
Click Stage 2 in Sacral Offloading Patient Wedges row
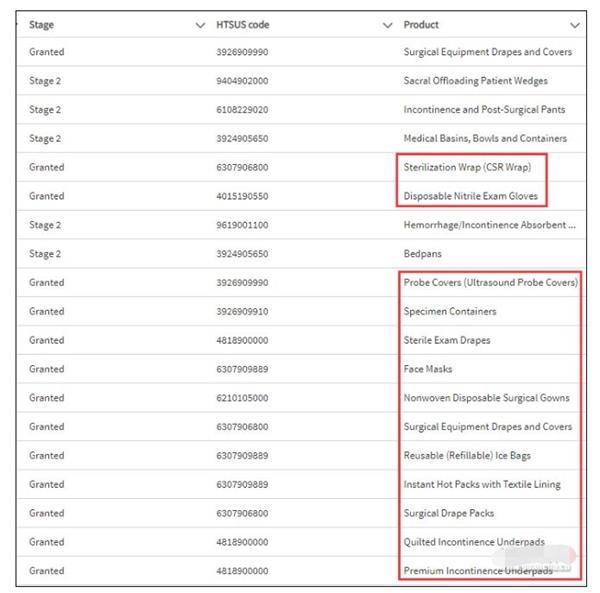click(45, 81)
